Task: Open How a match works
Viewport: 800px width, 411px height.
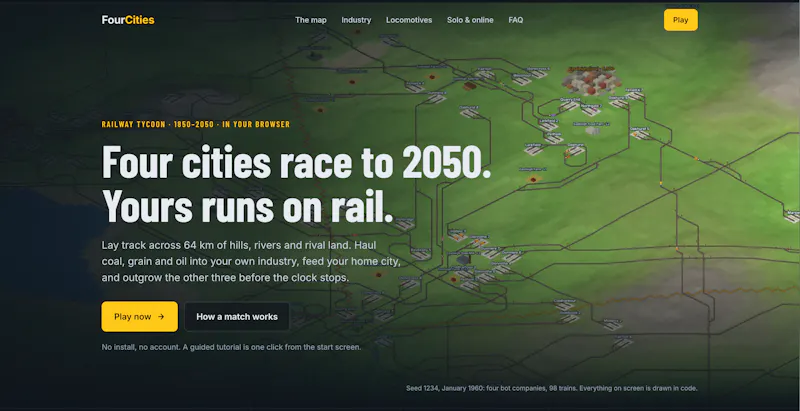Action: pos(237,317)
